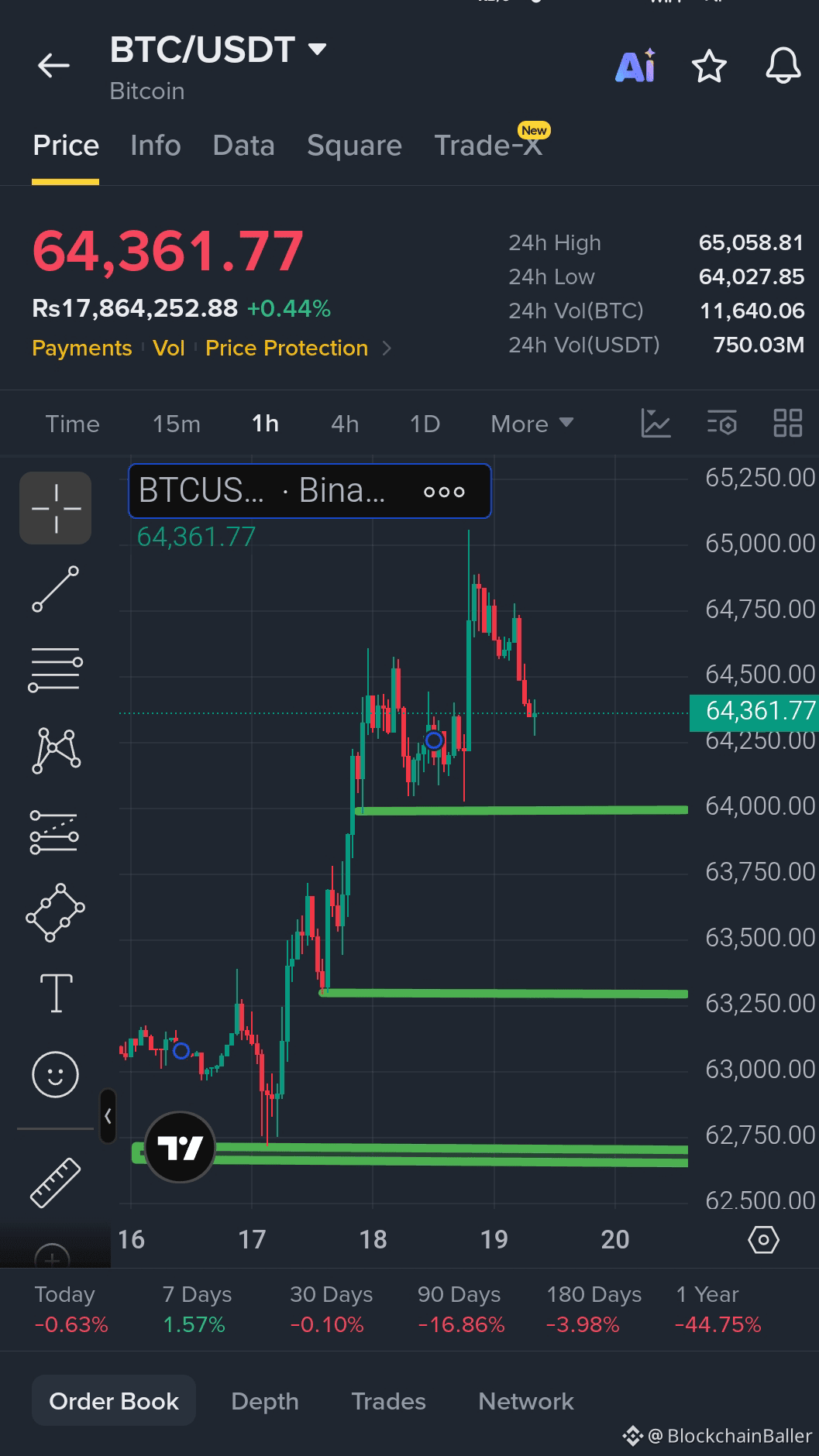Tap the blue circle marker near date 18
This screenshot has width=819, height=1456.
434,740
